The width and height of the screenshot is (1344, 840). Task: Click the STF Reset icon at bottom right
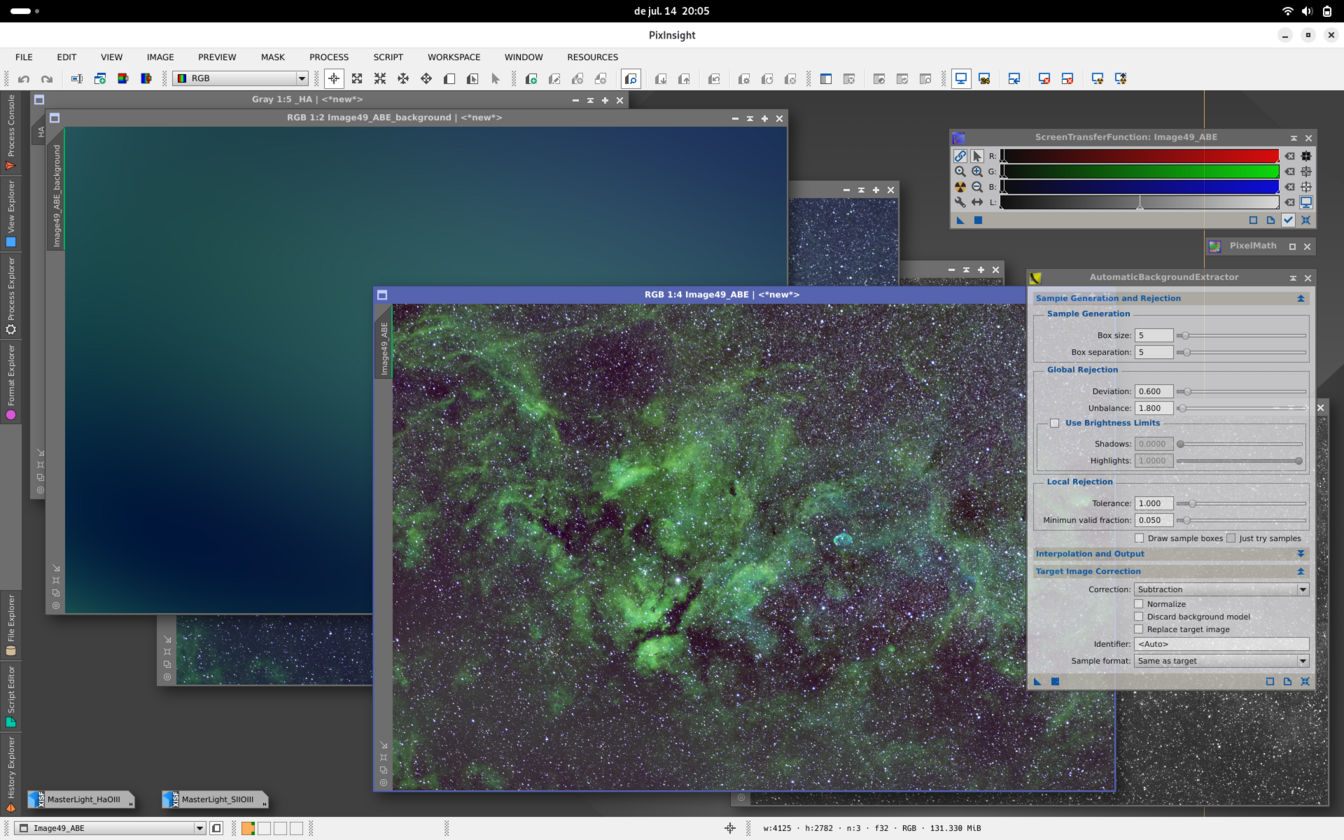[1306, 220]
